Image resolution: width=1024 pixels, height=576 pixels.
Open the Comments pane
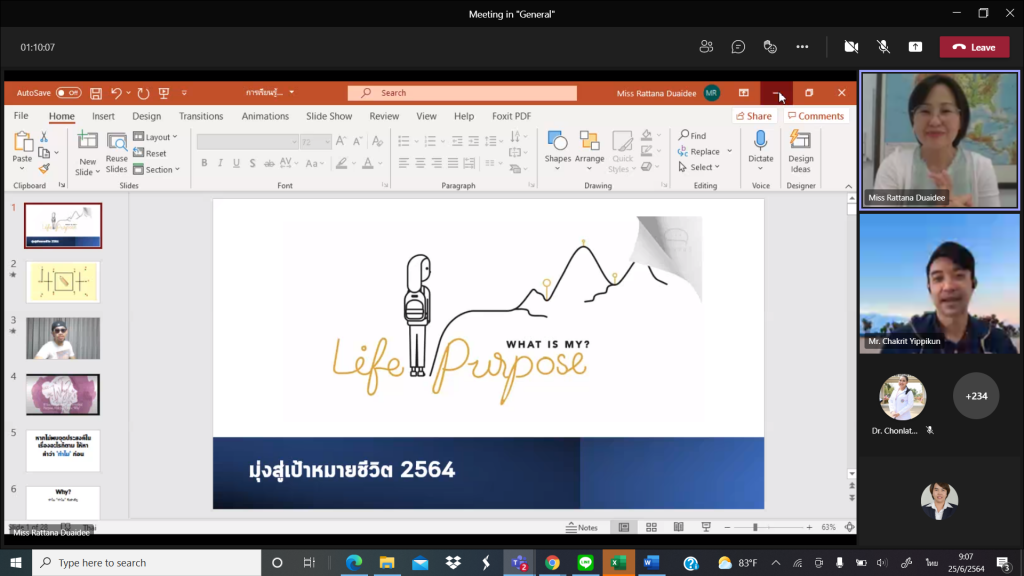(816, 116)
